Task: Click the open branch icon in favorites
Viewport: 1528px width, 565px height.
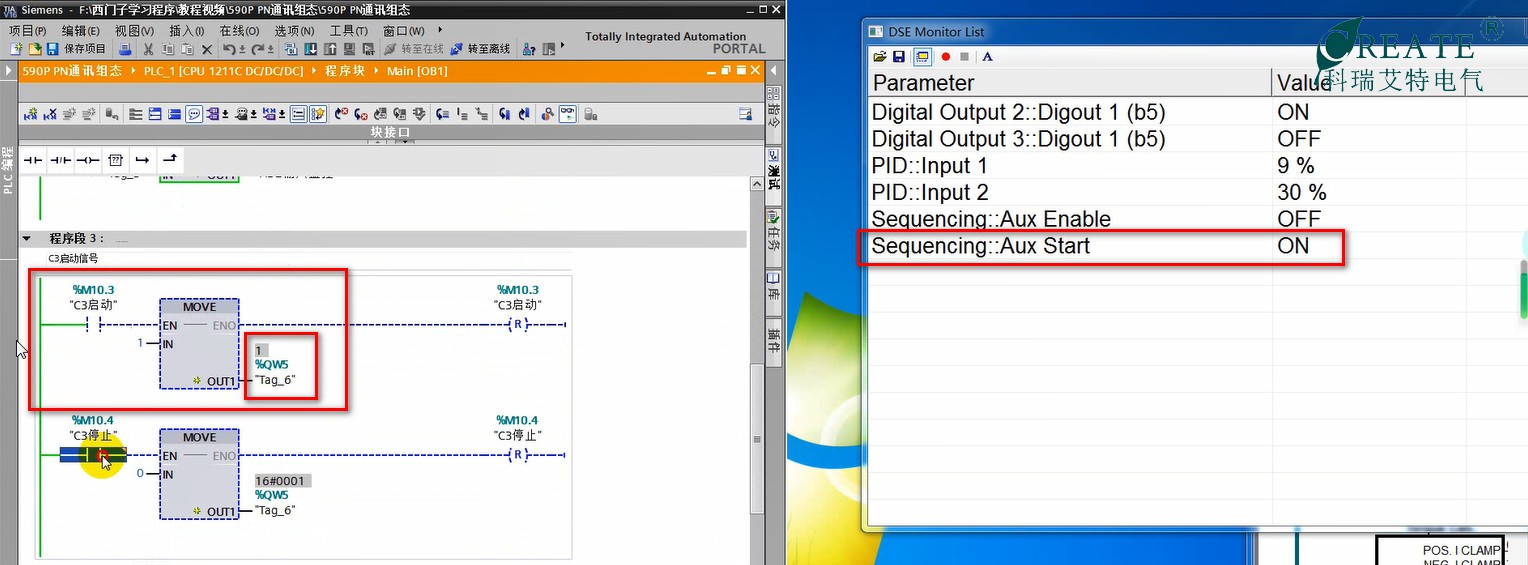Action: pyautogui.click(x=142, y=159)
